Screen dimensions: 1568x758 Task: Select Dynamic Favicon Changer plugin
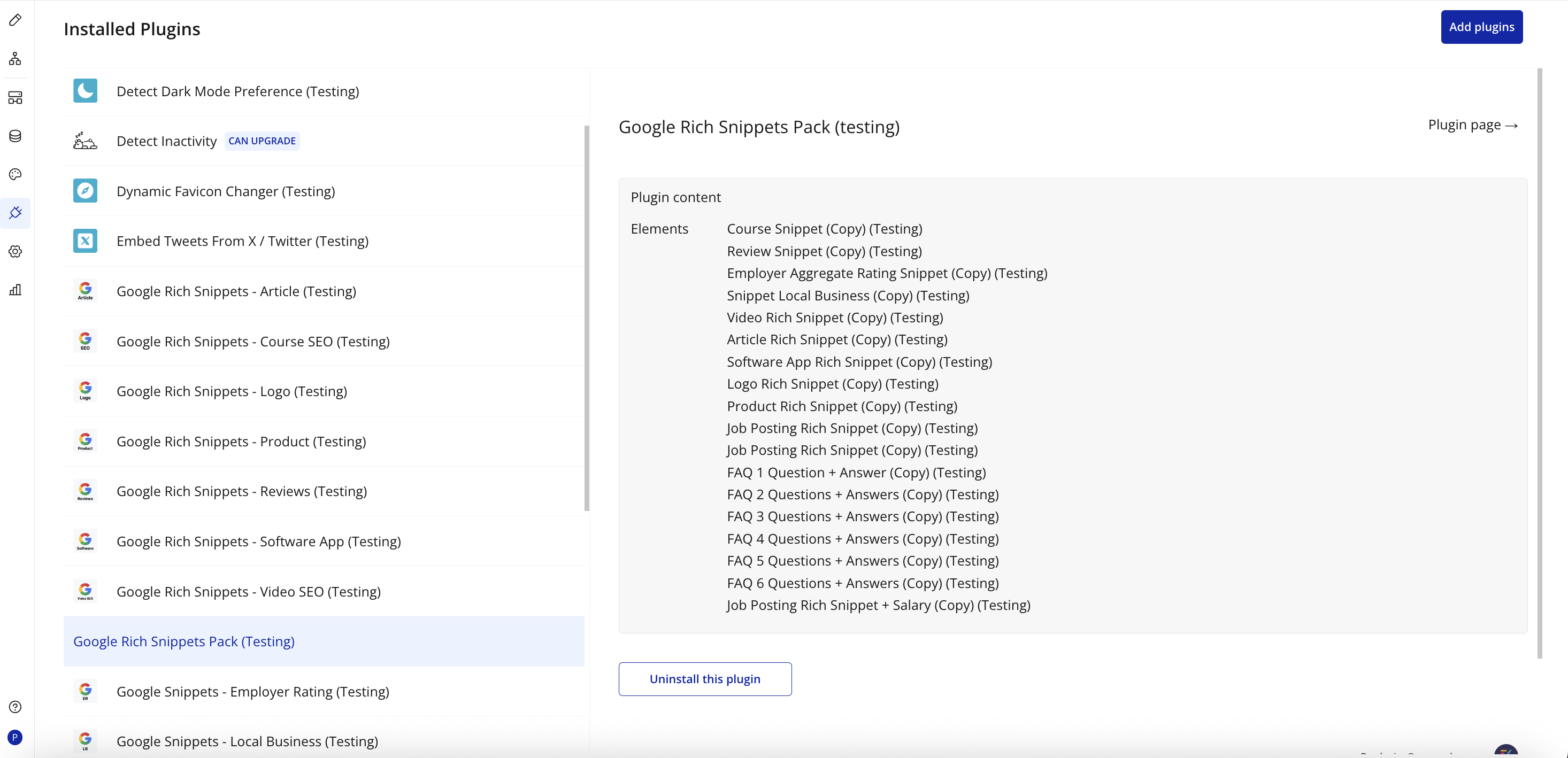pyautogui.click(x=225, y=191)
